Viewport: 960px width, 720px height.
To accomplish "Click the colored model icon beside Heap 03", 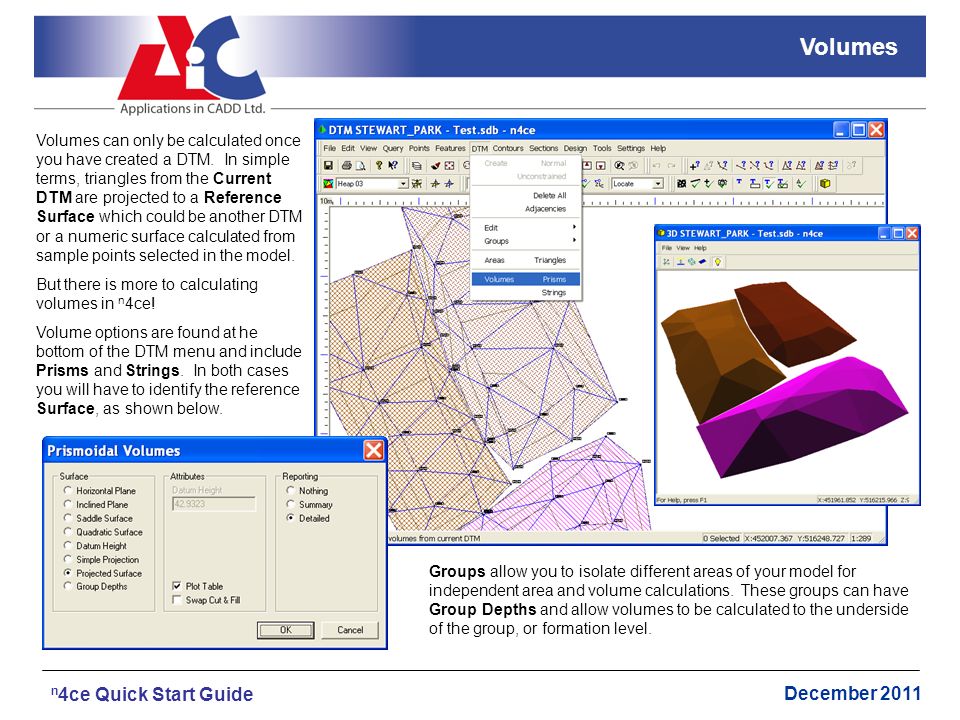I will 328,184.
